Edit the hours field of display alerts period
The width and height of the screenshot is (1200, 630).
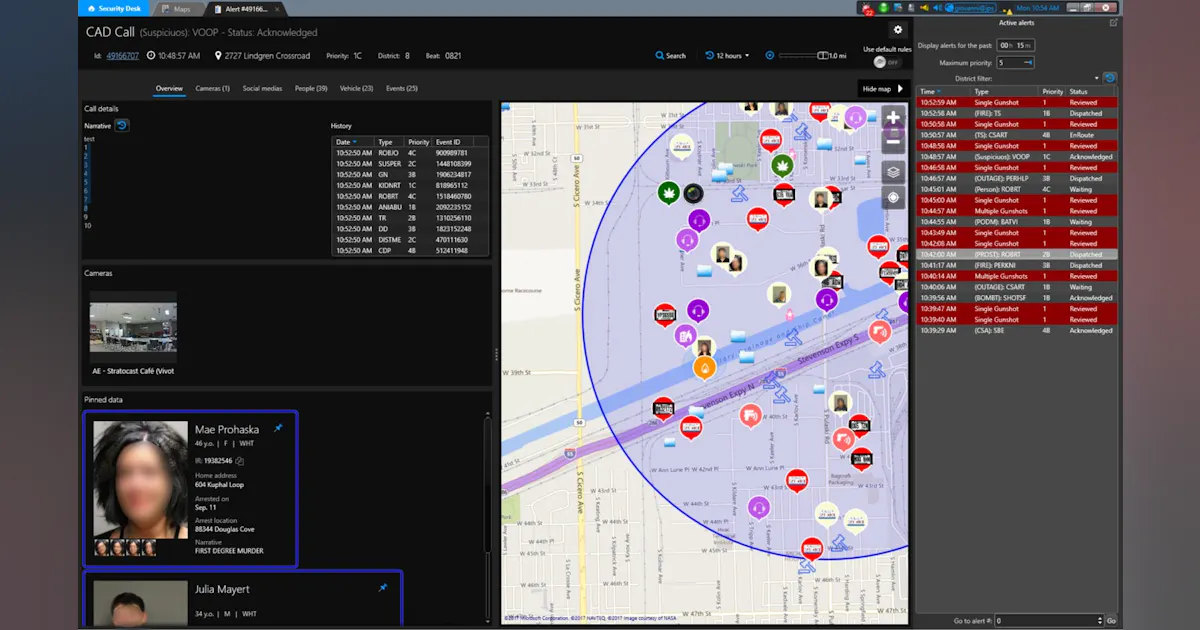1005,46
